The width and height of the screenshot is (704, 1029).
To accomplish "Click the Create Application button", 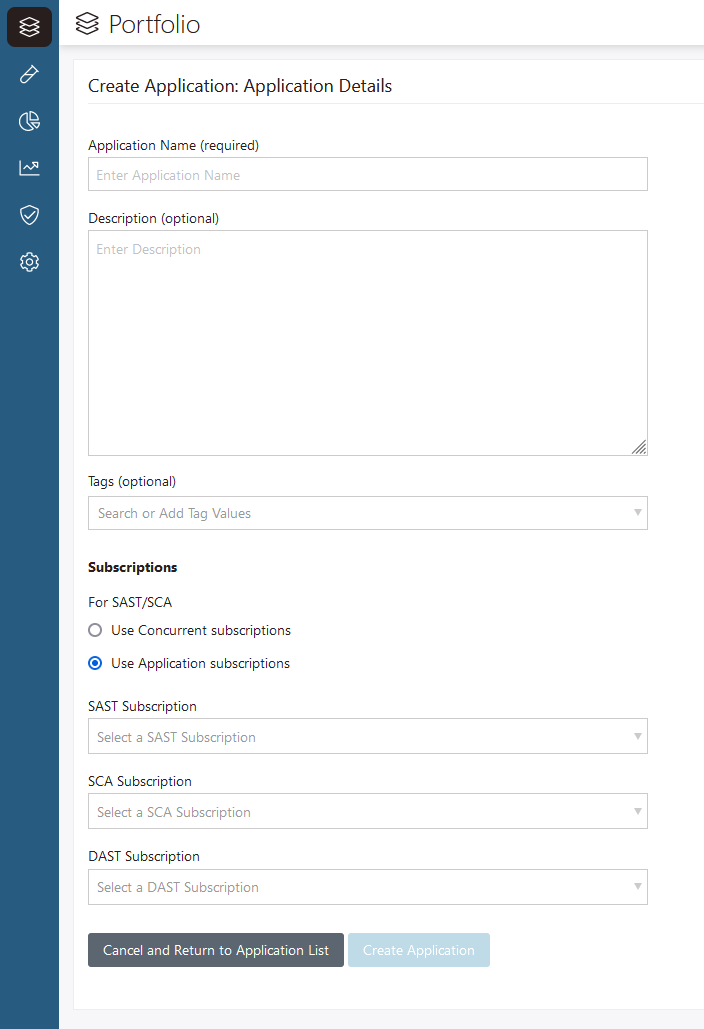I will tap(419, 950).
